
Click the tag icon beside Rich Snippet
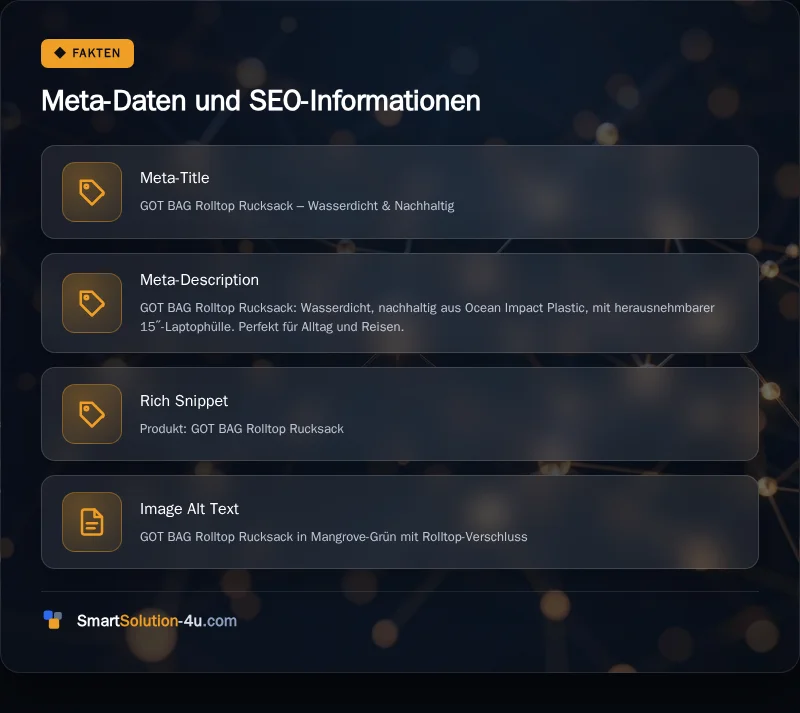(x=92, y=413)
